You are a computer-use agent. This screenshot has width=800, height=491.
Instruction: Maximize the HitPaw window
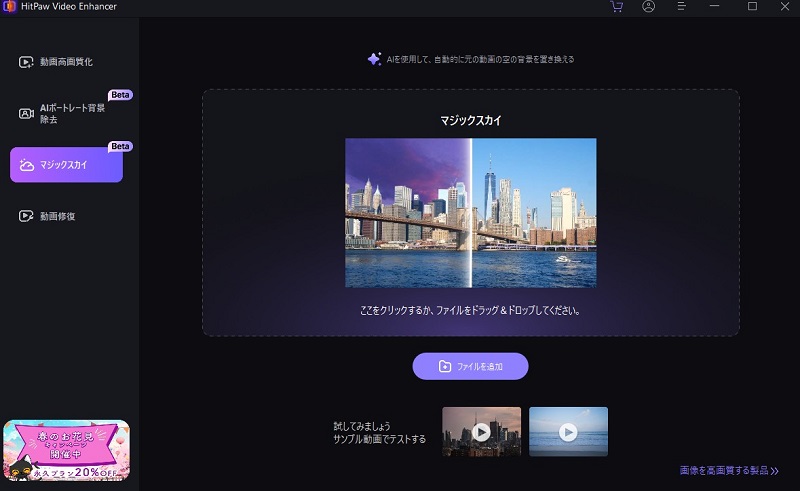point(752,7)
